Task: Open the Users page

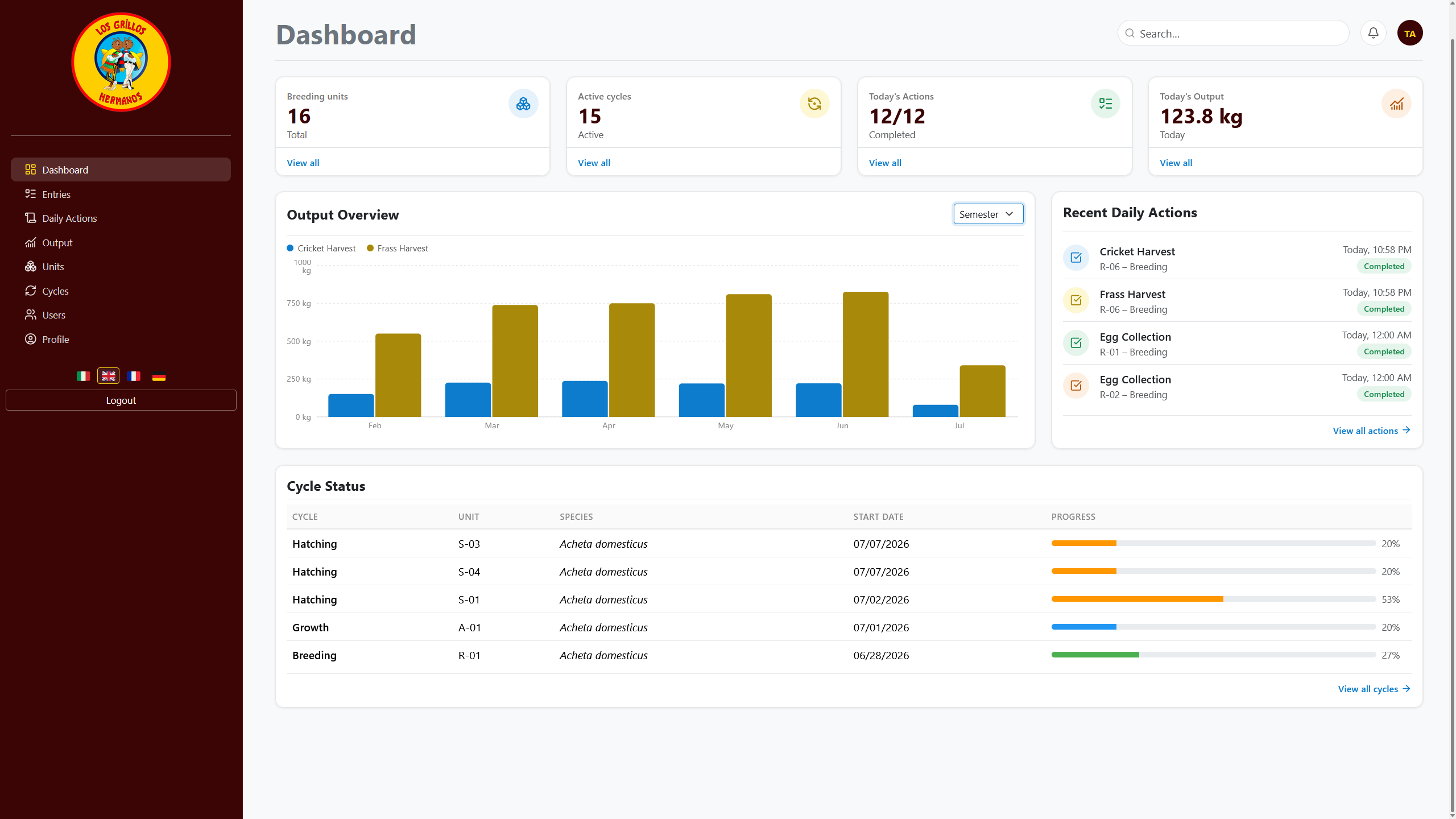Action: pos(121,315)
